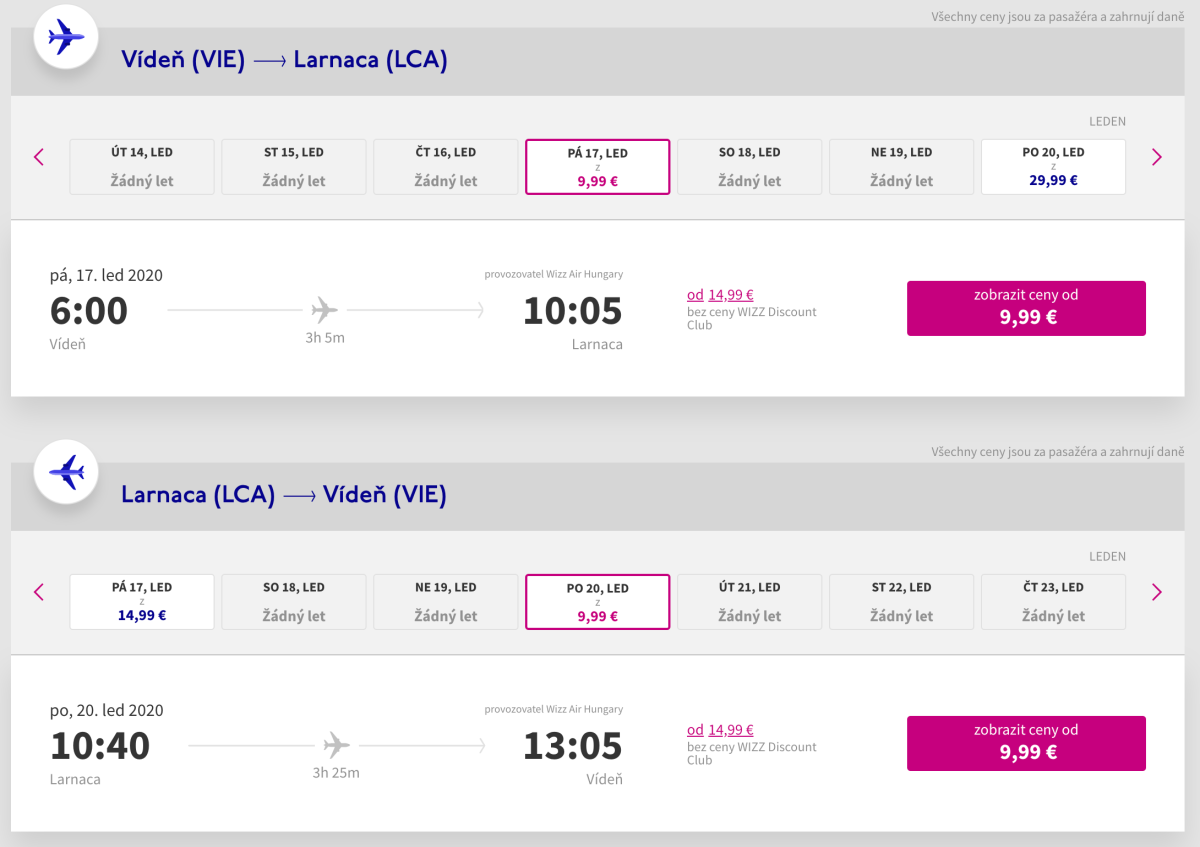Select return date PO 20, LED

597,601
